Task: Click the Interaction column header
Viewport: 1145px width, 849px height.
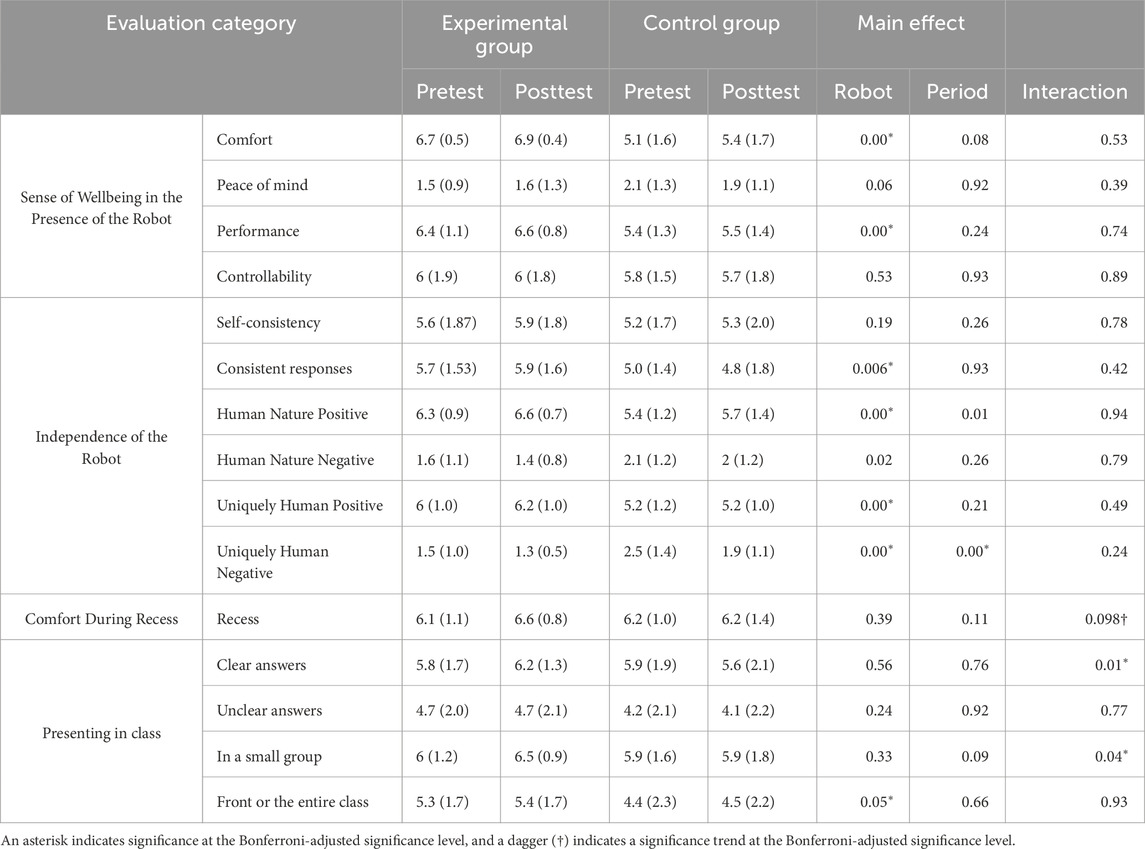Action: 1074,92
